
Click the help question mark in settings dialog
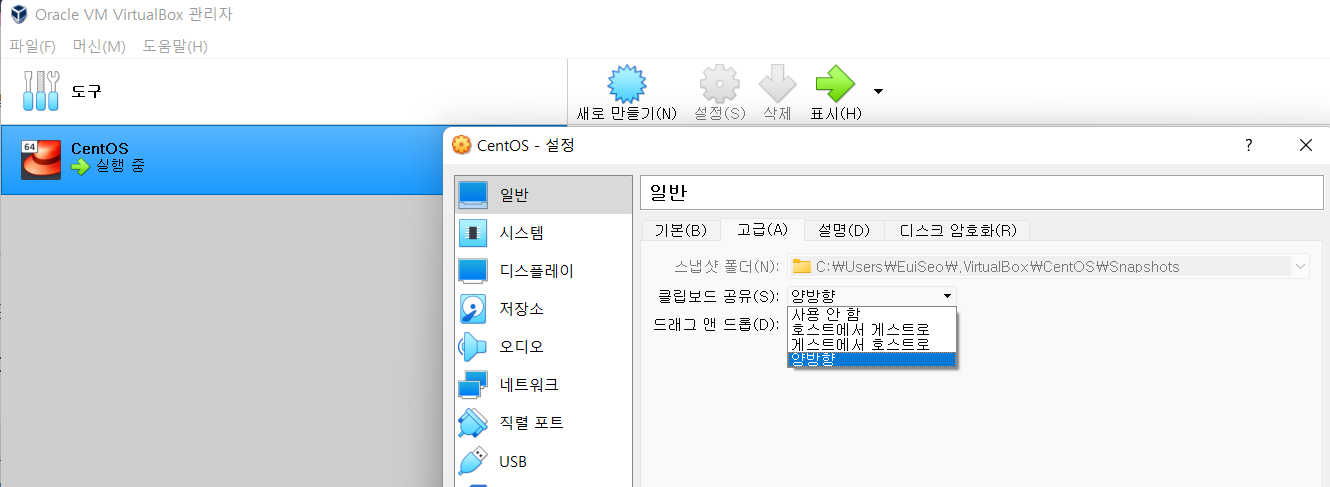pyautogui.click(x=1248, y=145)
